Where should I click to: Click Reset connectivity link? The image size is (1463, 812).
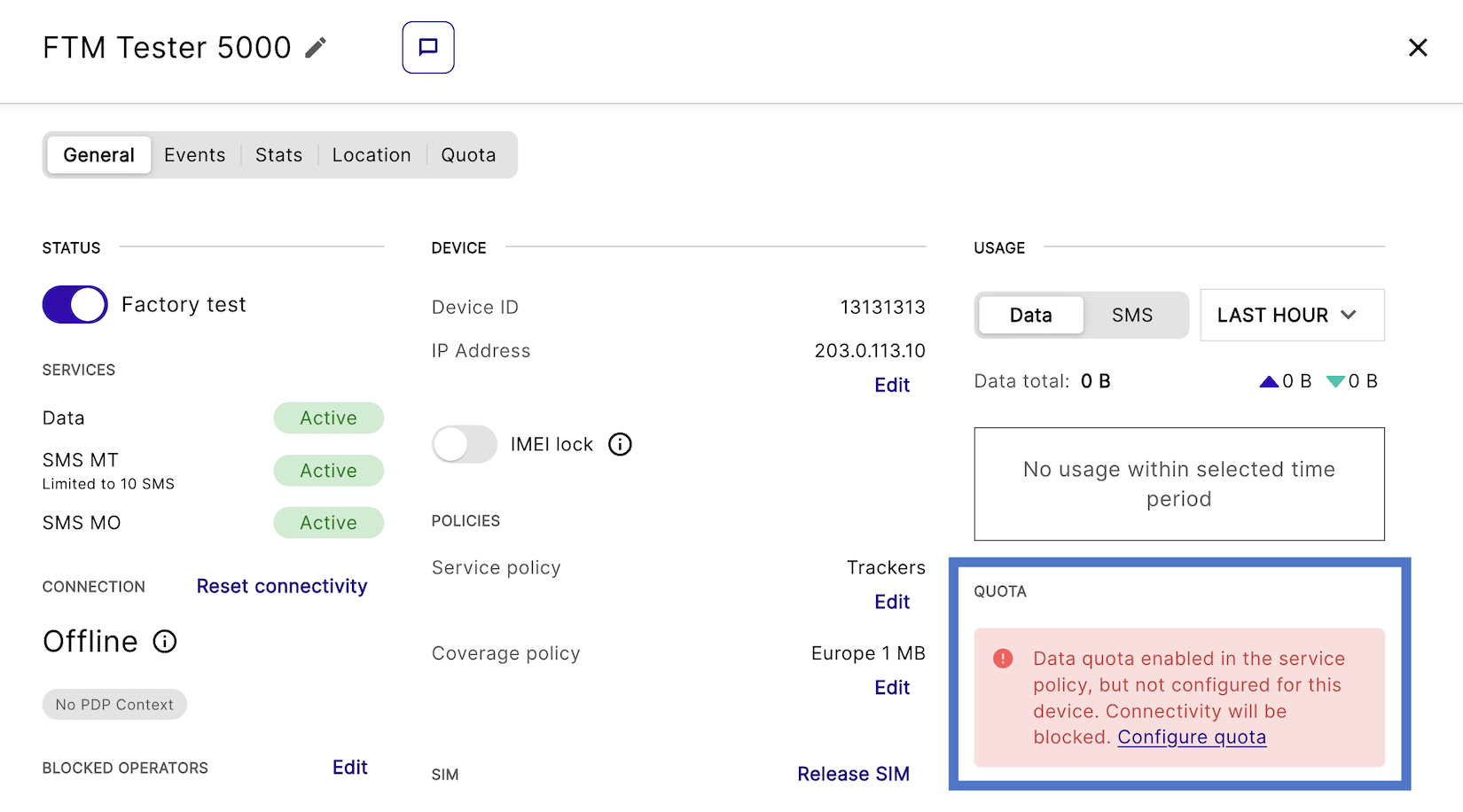click(x=282, y=587)
